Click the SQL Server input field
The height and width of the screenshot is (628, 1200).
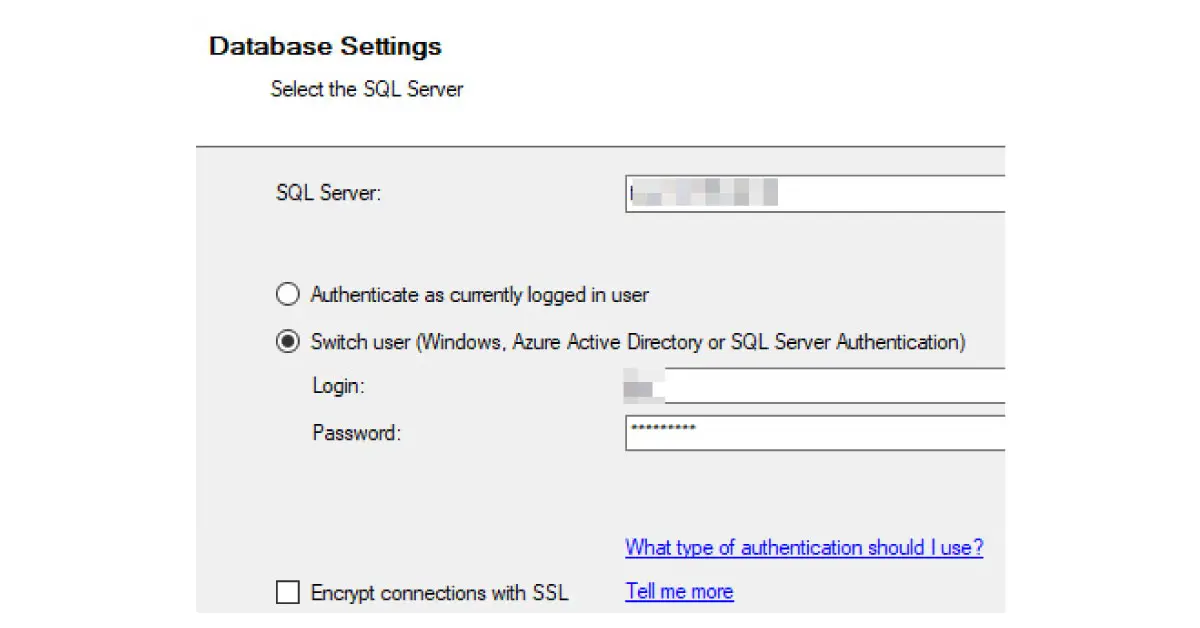pos(880,193)
